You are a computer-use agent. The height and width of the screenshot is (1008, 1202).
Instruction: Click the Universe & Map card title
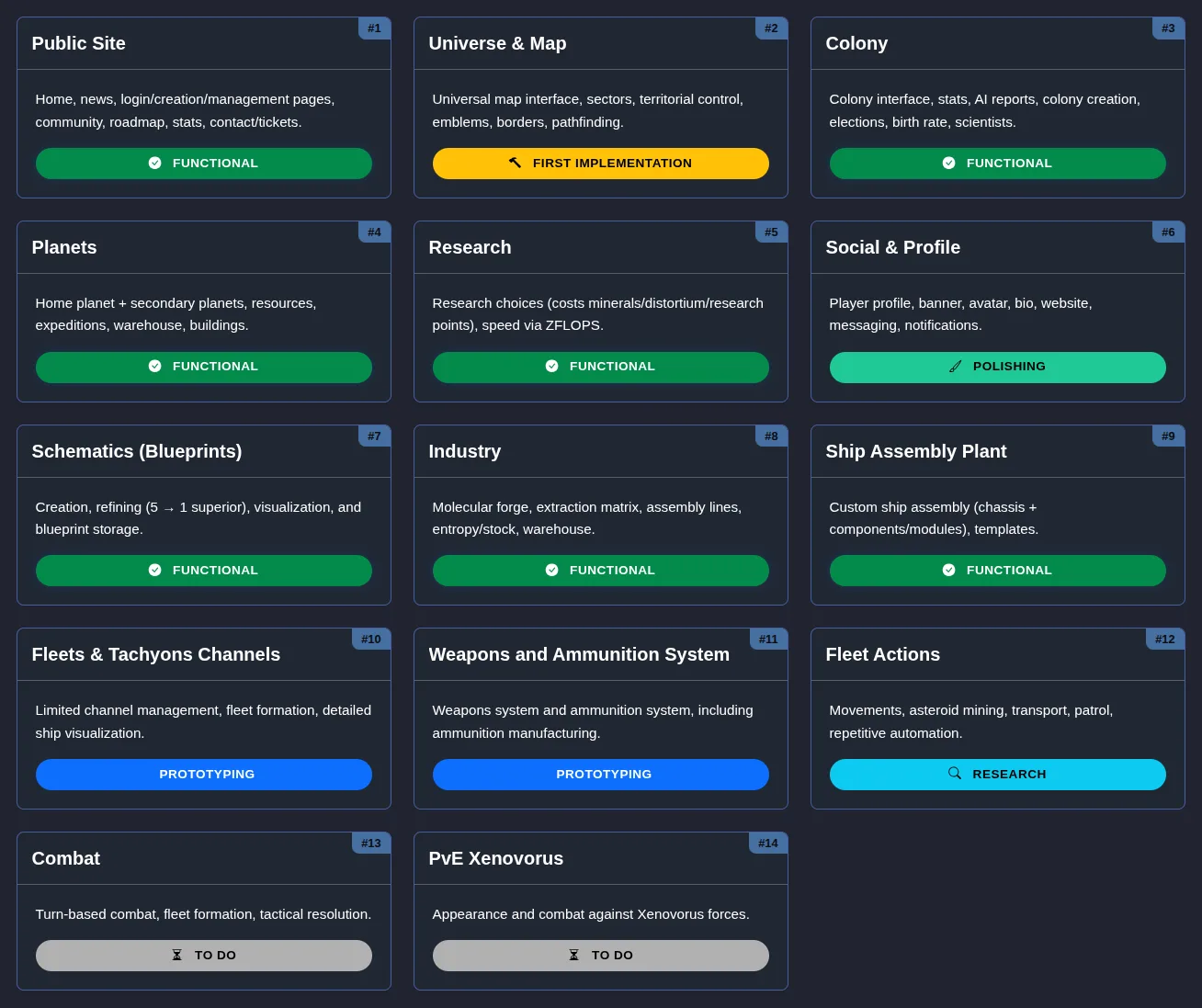point(498,43)
